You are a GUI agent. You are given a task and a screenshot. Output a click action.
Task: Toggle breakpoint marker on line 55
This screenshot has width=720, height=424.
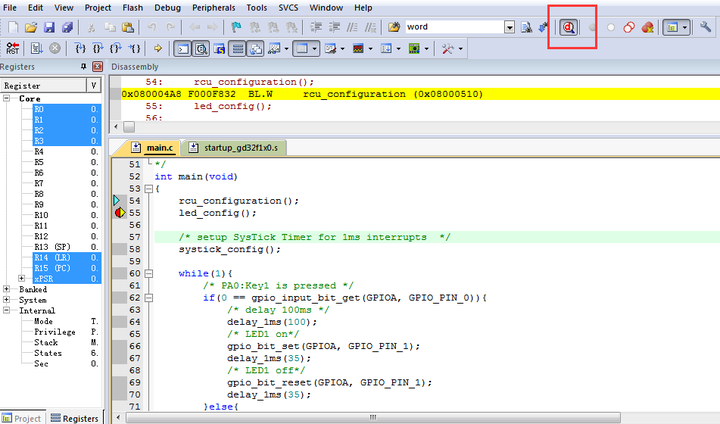click(x=120, y=213)
